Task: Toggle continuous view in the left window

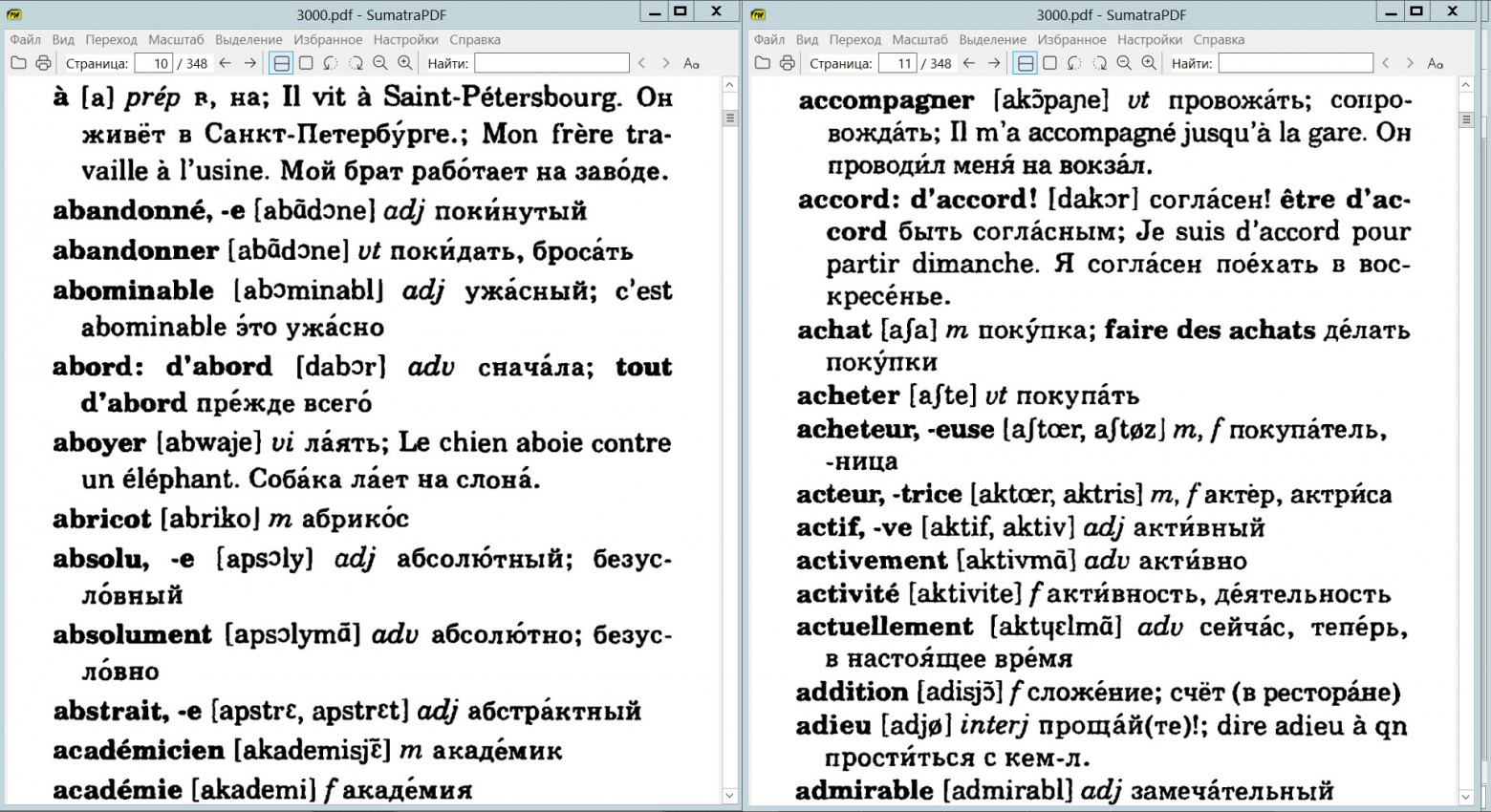Action: 281,63
